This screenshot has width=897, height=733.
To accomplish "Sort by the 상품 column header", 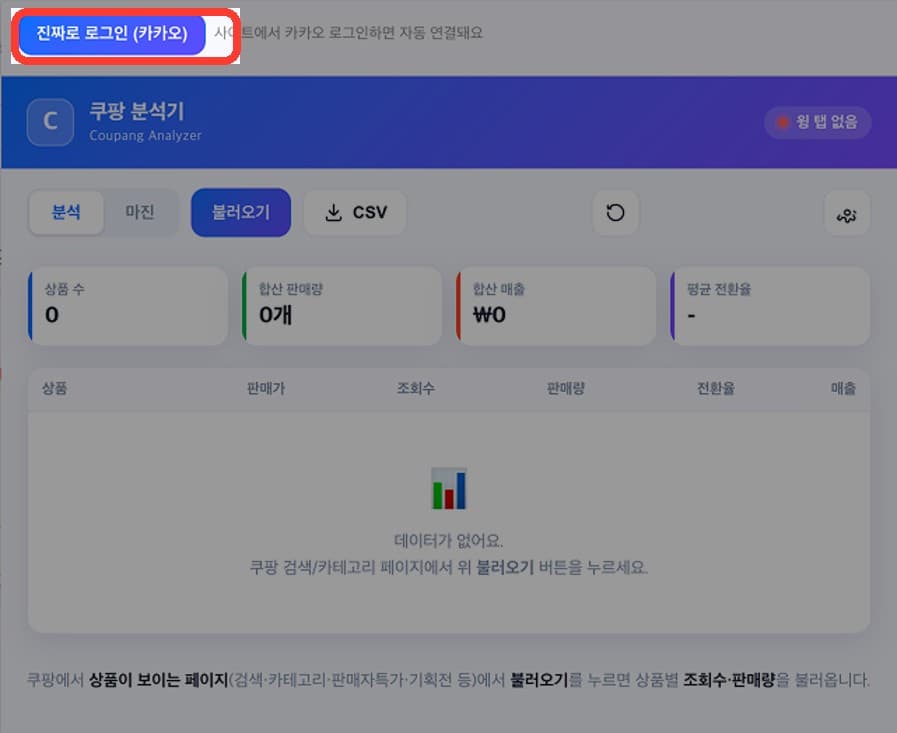I will tap(54, 389).
